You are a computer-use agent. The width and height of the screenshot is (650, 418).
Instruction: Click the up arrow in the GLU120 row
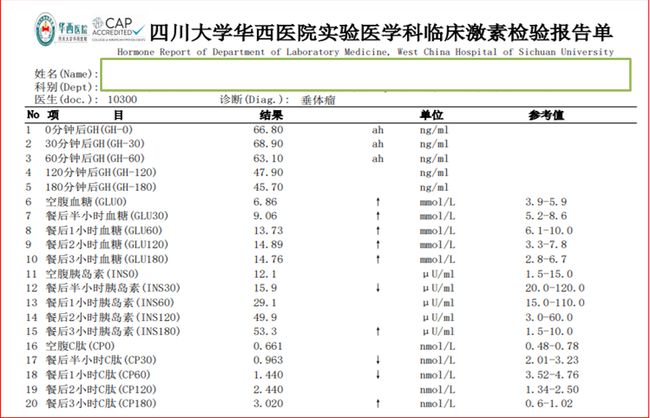click(378, 245)
